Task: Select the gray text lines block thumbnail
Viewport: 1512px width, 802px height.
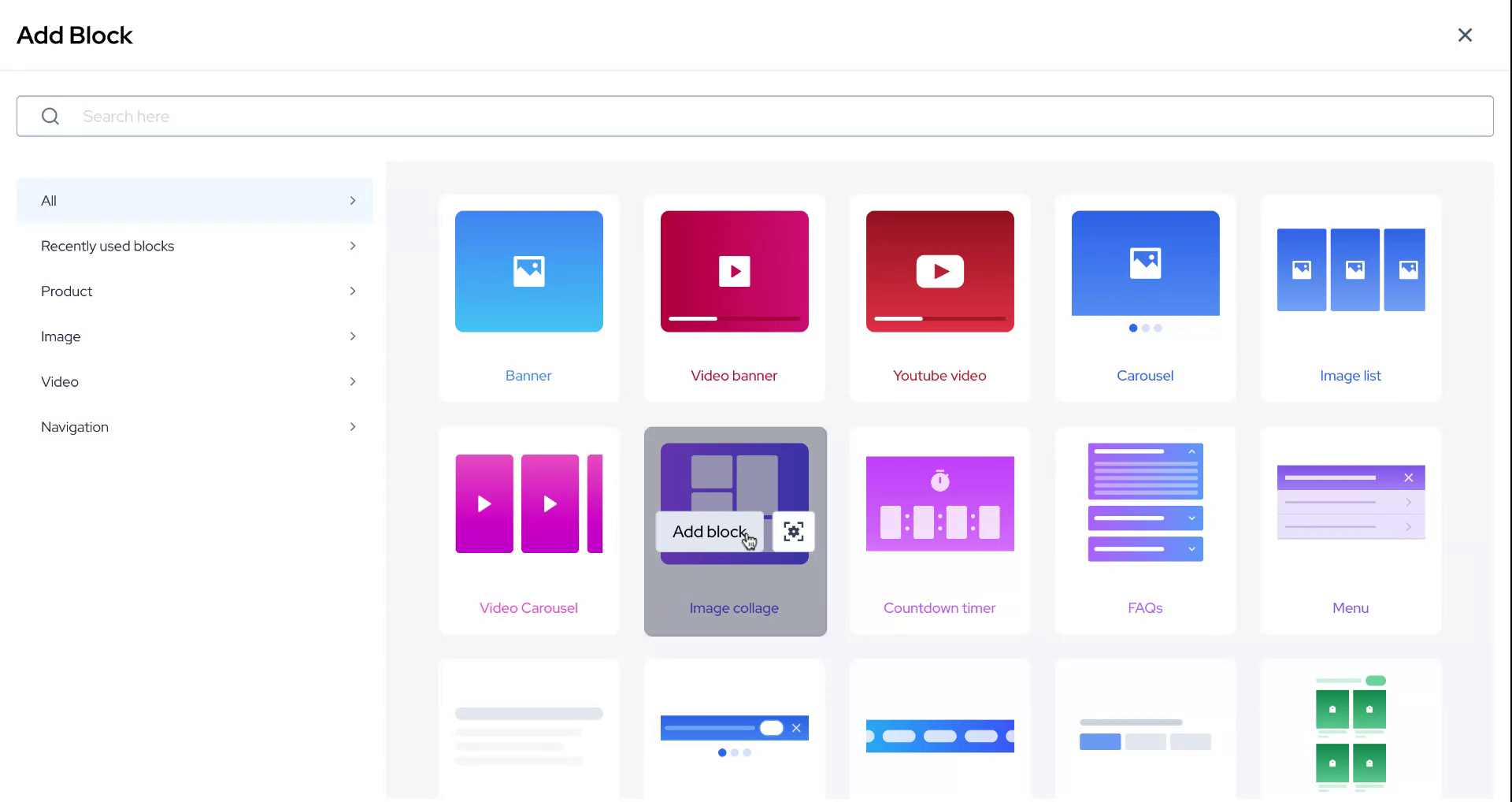Action: (529, 736)
